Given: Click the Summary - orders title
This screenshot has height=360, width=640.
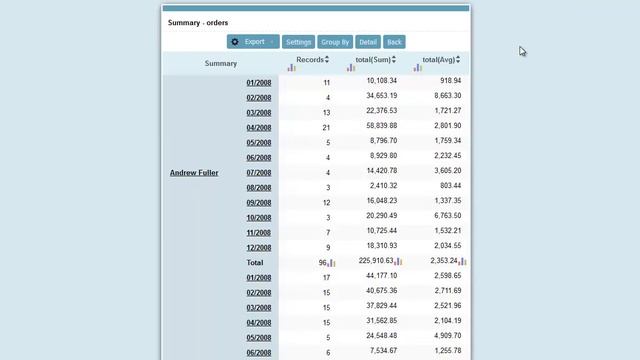Looking at the screenshot, I should [x=198, y=23].
